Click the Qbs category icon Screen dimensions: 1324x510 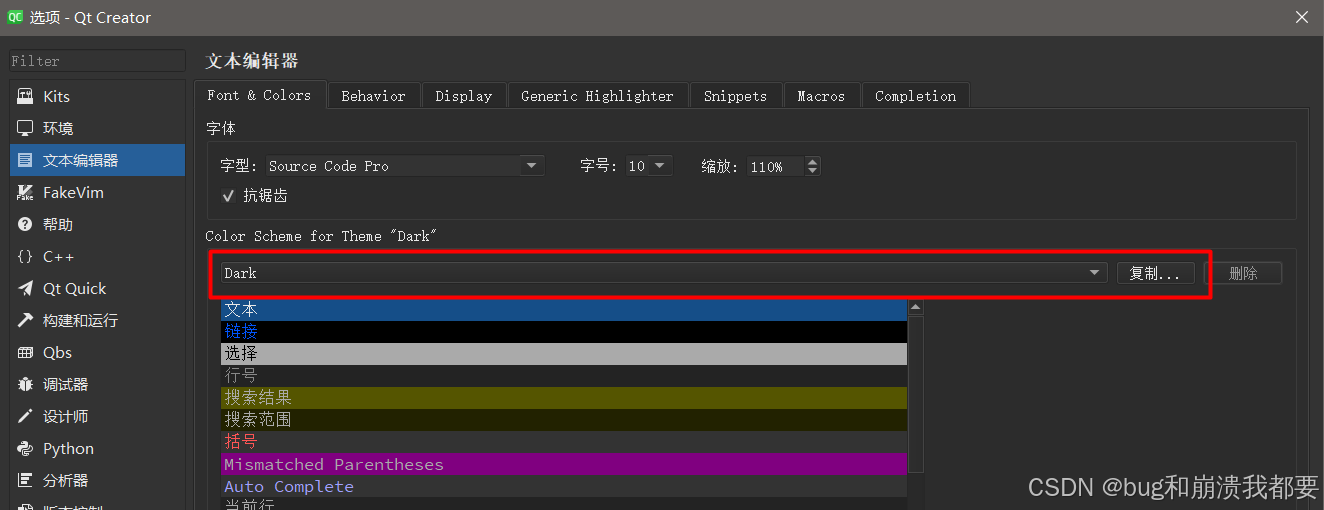(25, 352)
